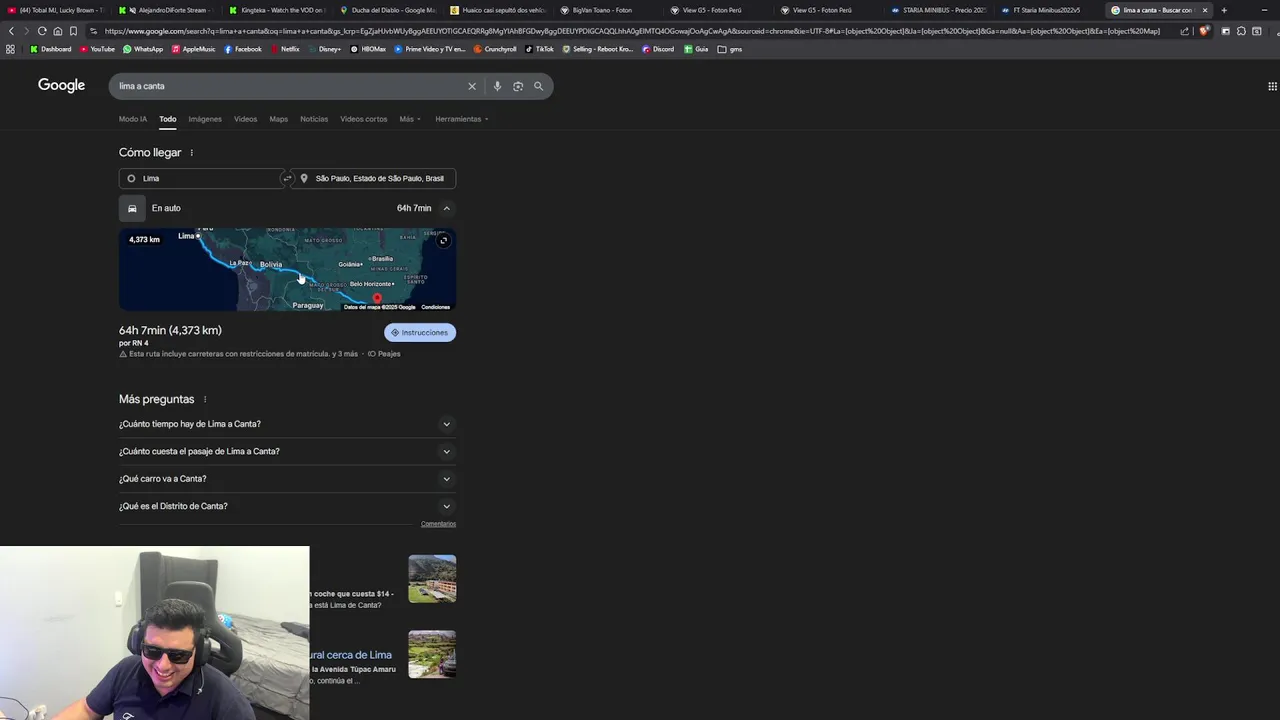Image resolution: width=1280 pixels, height=720 pixels.
Task: Switch to Kingteka VOD browser tab
Action: (278, 10)
